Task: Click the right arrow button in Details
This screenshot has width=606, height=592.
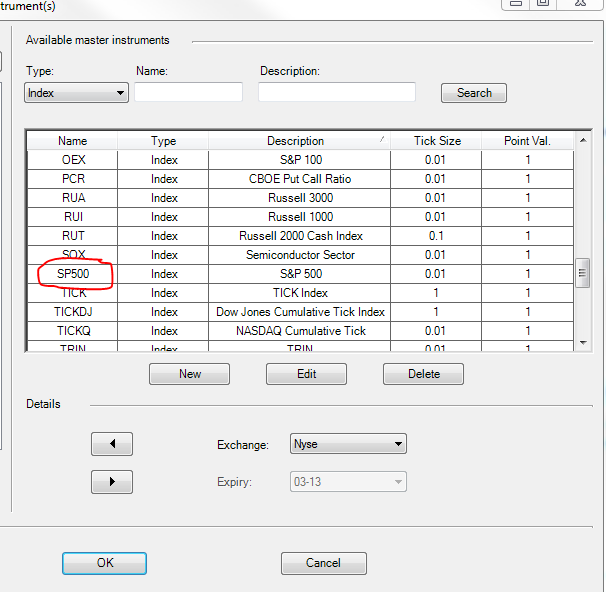Action: [x=112, y=482]
